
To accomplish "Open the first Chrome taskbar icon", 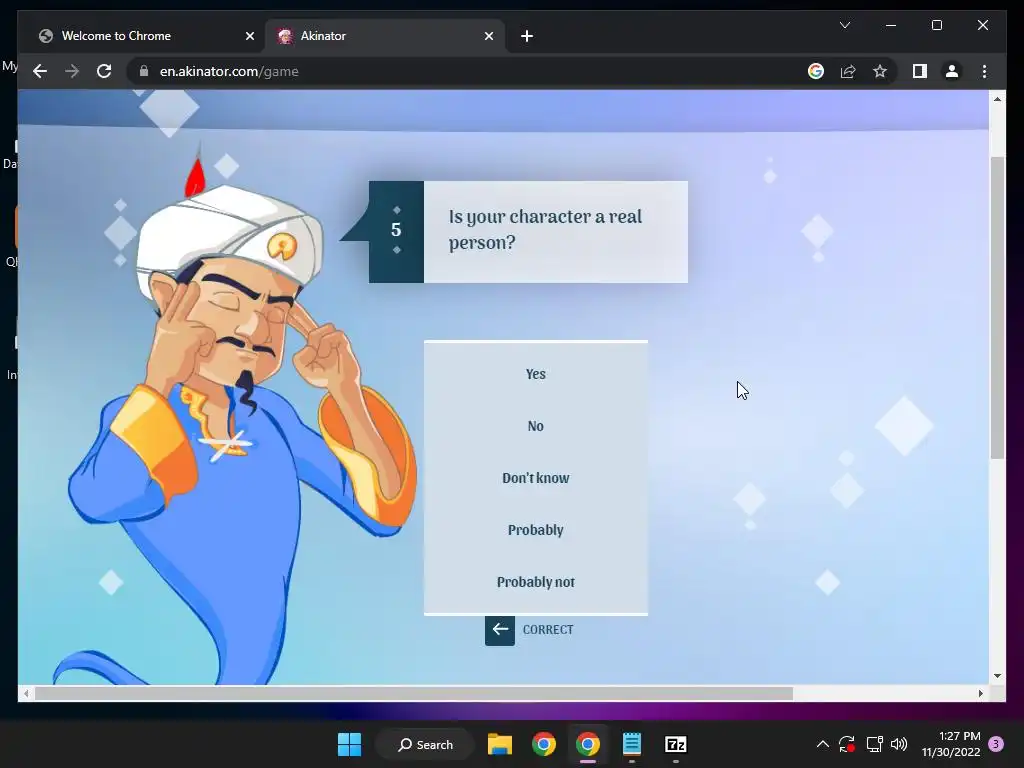I will click(543, 744).
